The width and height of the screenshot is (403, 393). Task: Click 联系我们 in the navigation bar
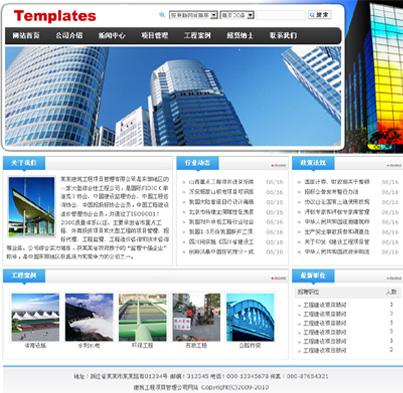click(283, 35)
